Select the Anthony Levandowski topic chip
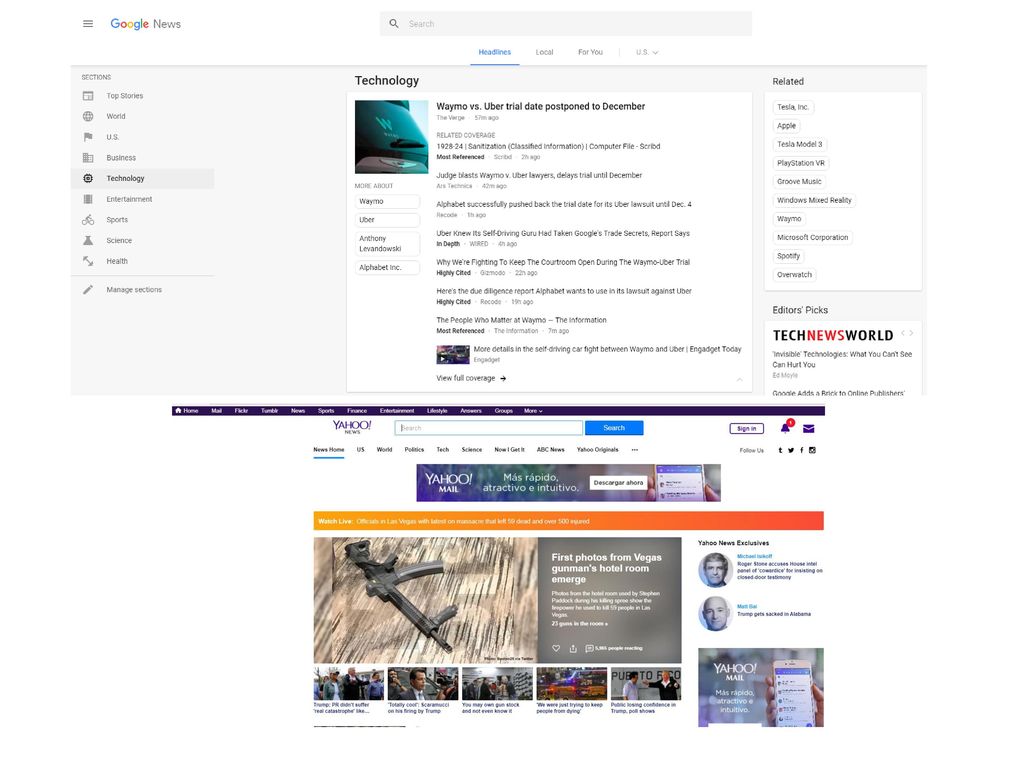Screen dimensions: 1024x768 [387, 244]
